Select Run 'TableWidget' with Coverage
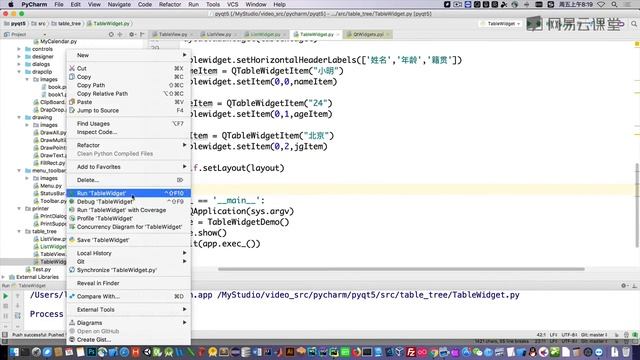Image resolution: width=640 pixels, height=360 pixels. click(x=128, y=210)
